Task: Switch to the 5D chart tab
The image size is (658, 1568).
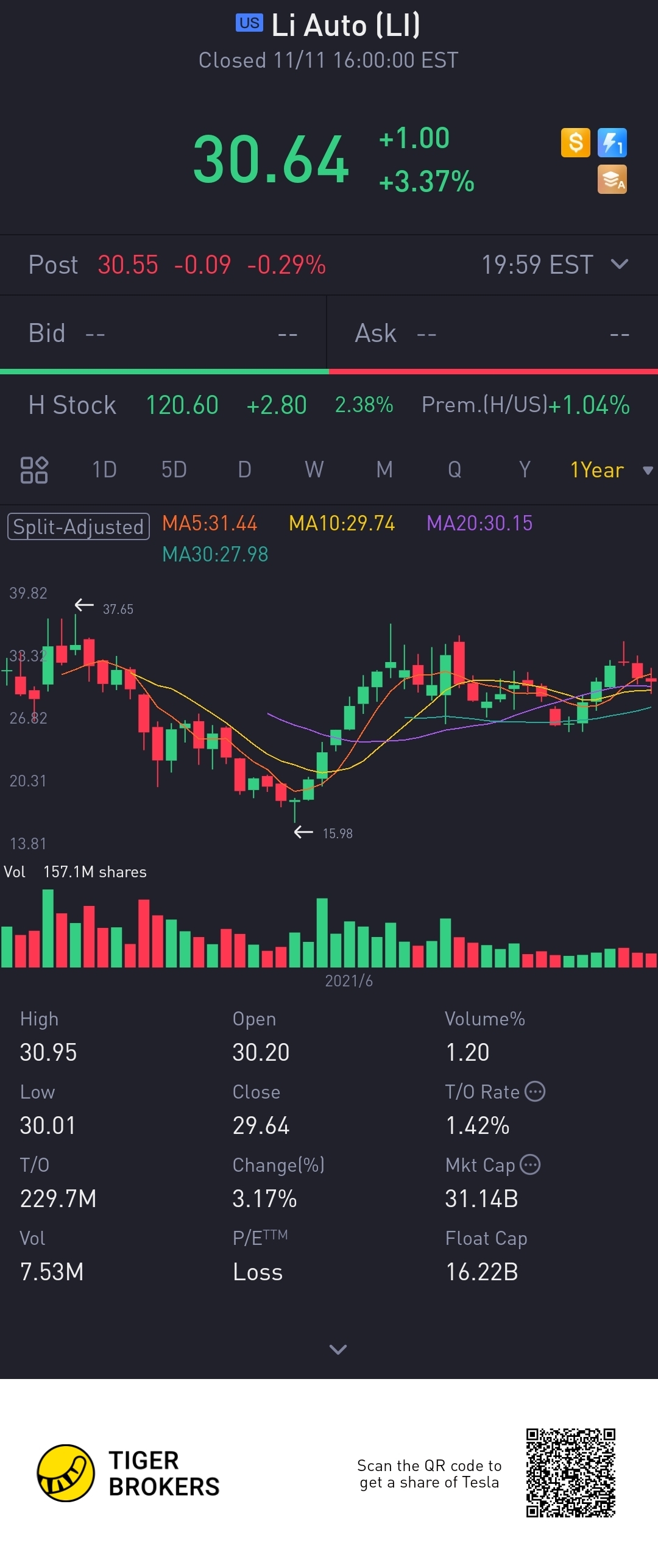Action: point(174,470)
